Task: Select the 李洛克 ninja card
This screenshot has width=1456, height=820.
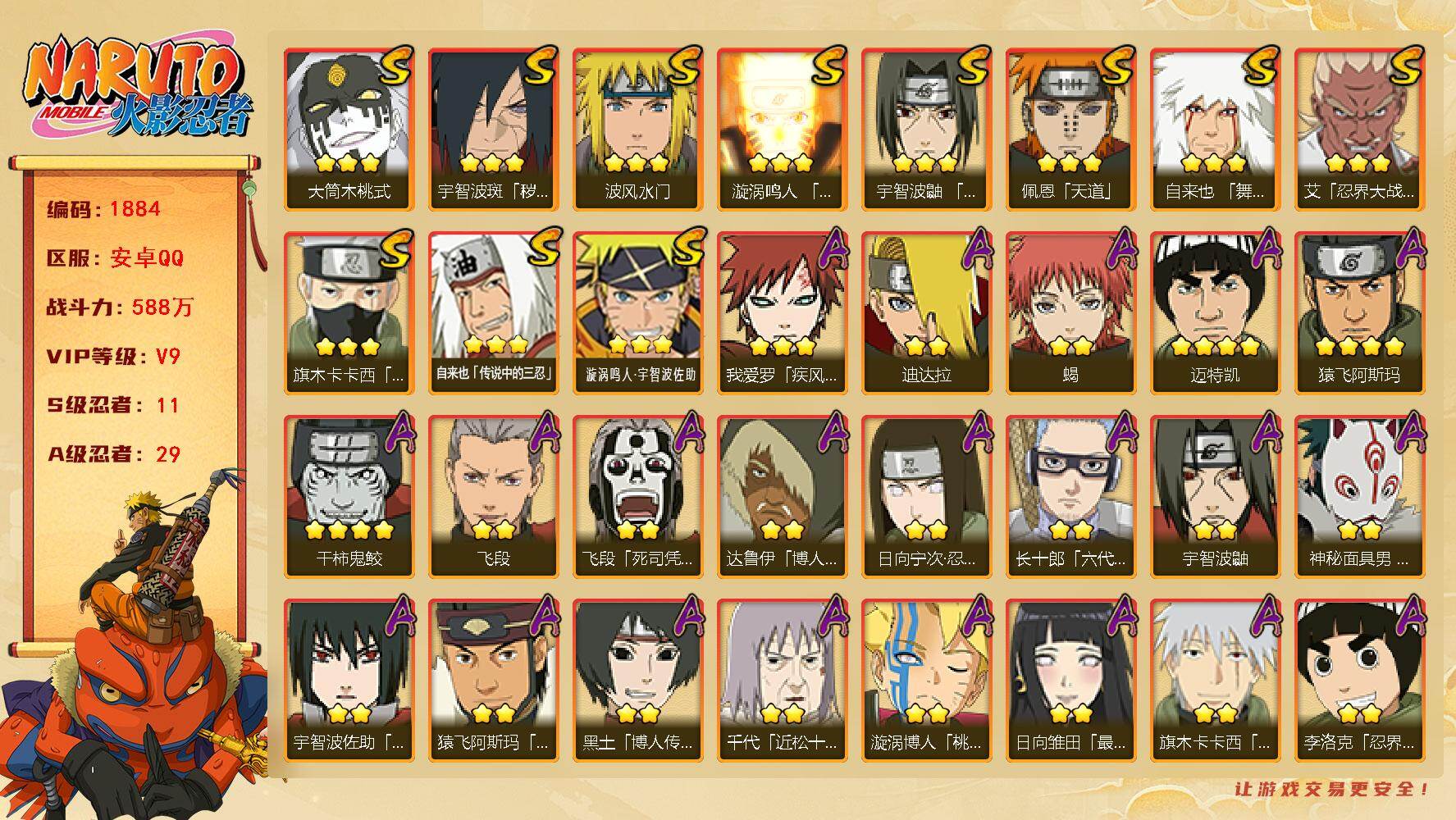Action: (x=1359, y=680)
